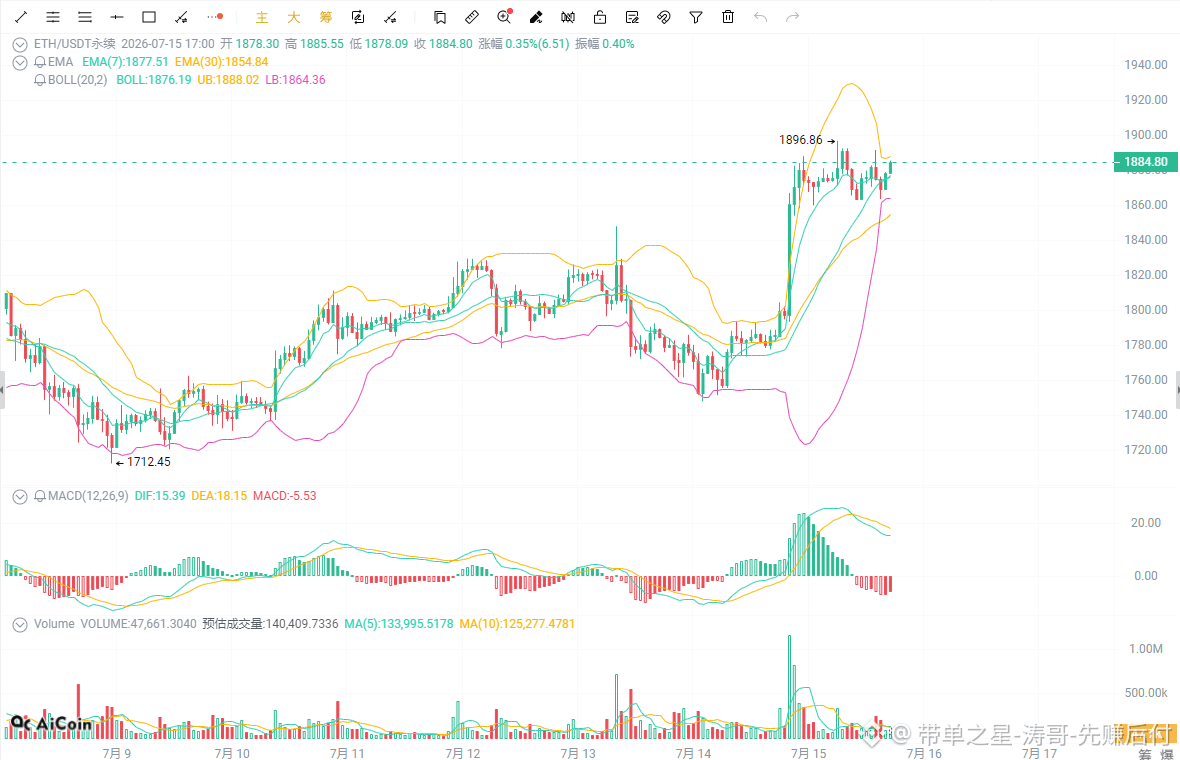Click the 涨幅 0.35%(6.51) readout
1180x760 pixels.
tap(524, 44)
